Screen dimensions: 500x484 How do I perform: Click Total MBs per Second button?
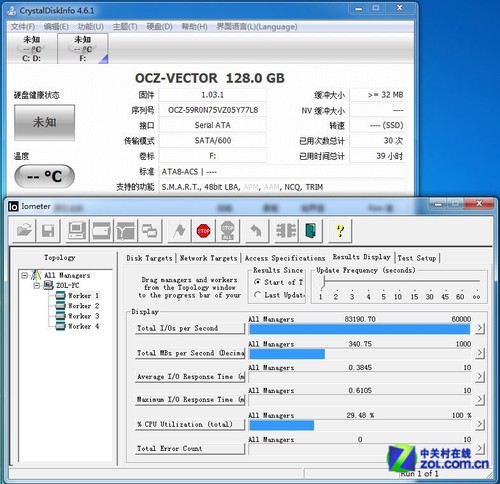[190, 353]
